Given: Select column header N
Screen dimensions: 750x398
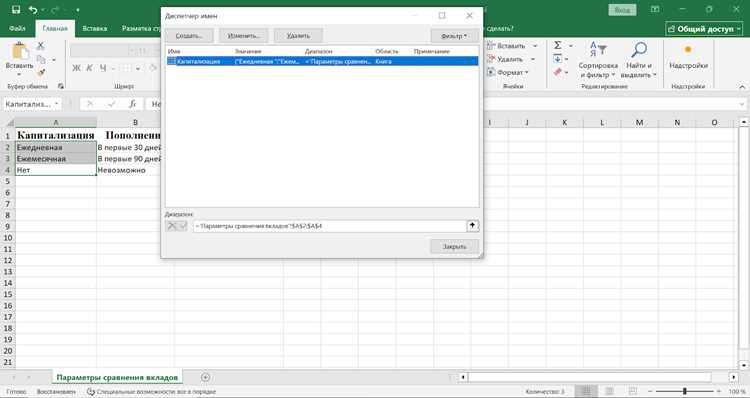Looking at the screenshot, I should click(x=677, y=123).
